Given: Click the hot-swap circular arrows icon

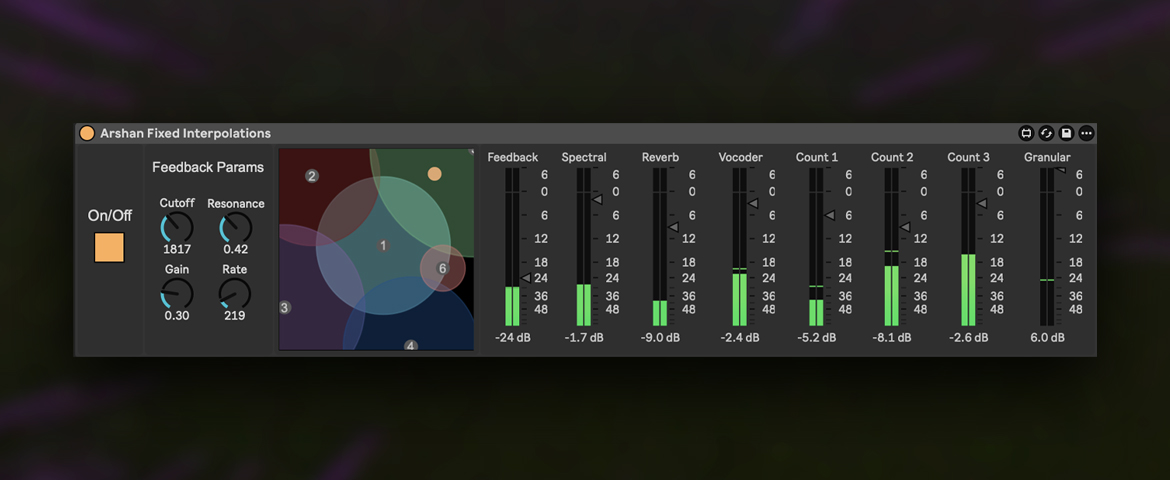Looking at the screenshot, I should click(x=1046, y=134).
